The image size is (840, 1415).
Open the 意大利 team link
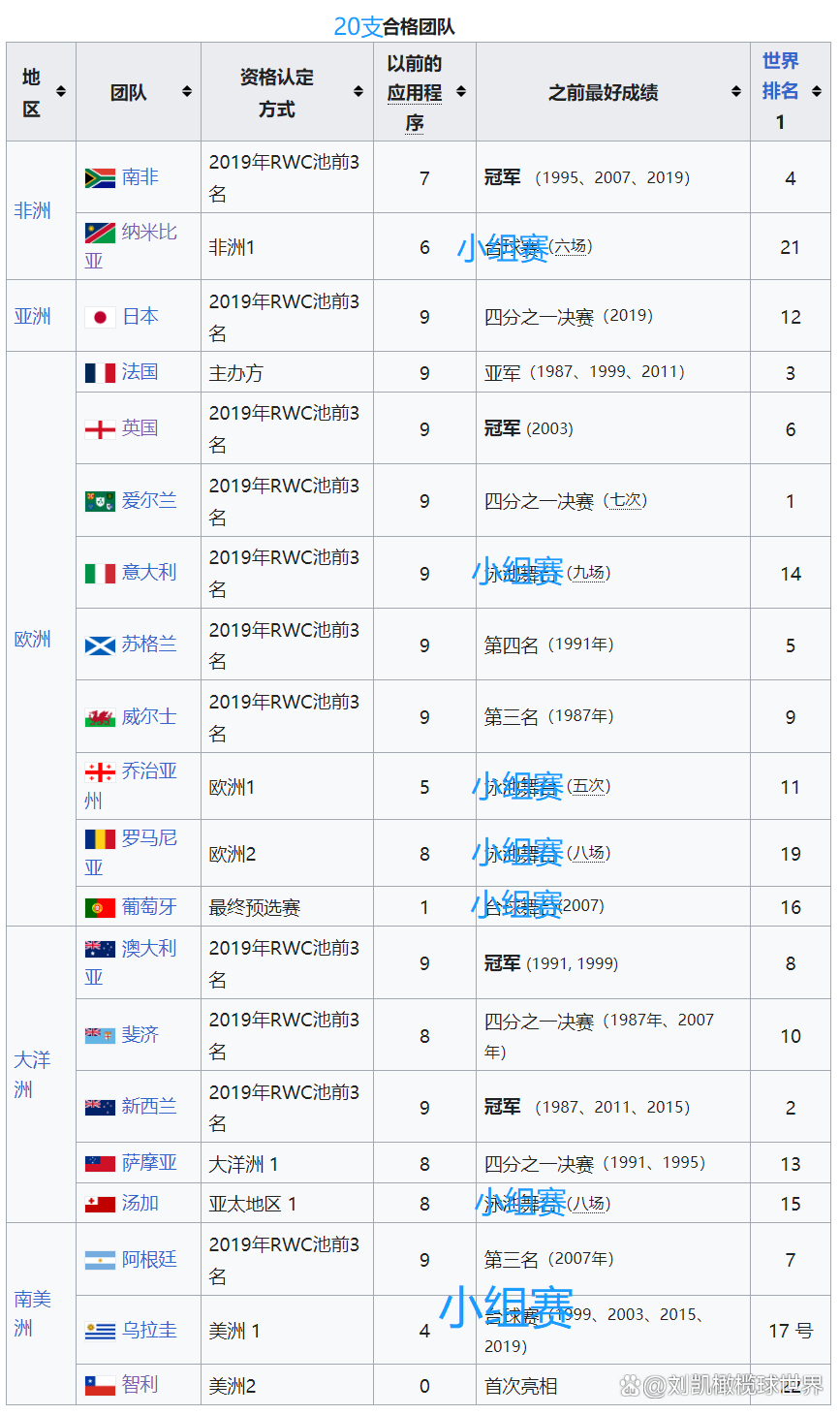click(149, 572)
